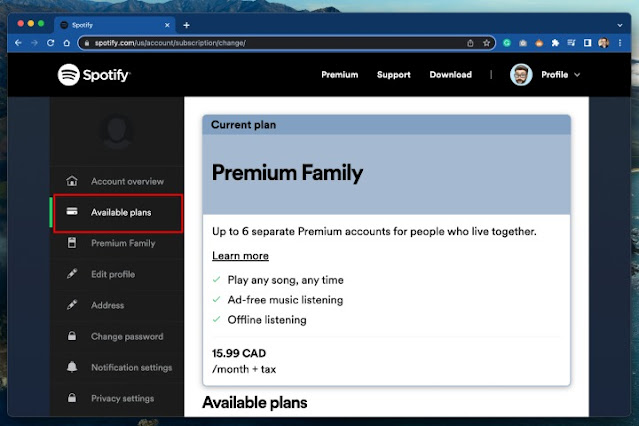Screen dimensions: 639x426
Task: Click the orange extension icon in toolbar
Action: click(x=539, y=43)
